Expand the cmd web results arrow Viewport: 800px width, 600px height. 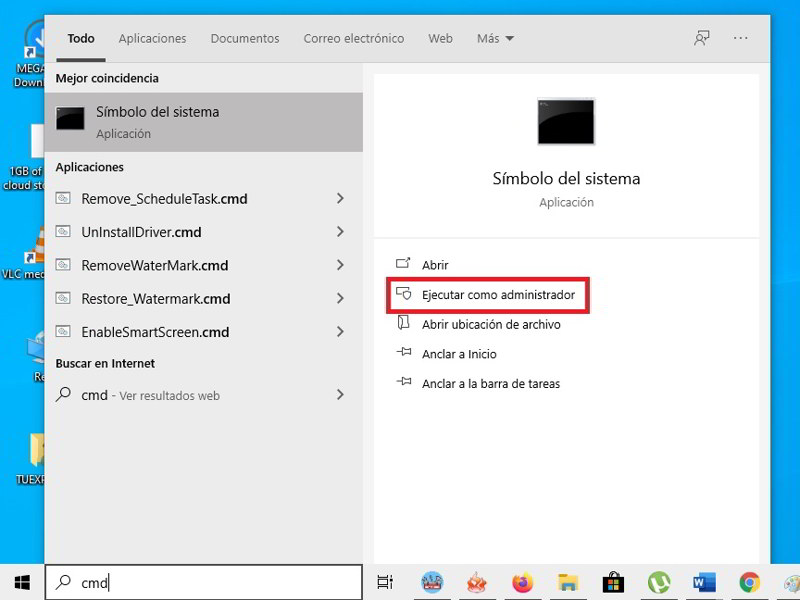[340, 395]
